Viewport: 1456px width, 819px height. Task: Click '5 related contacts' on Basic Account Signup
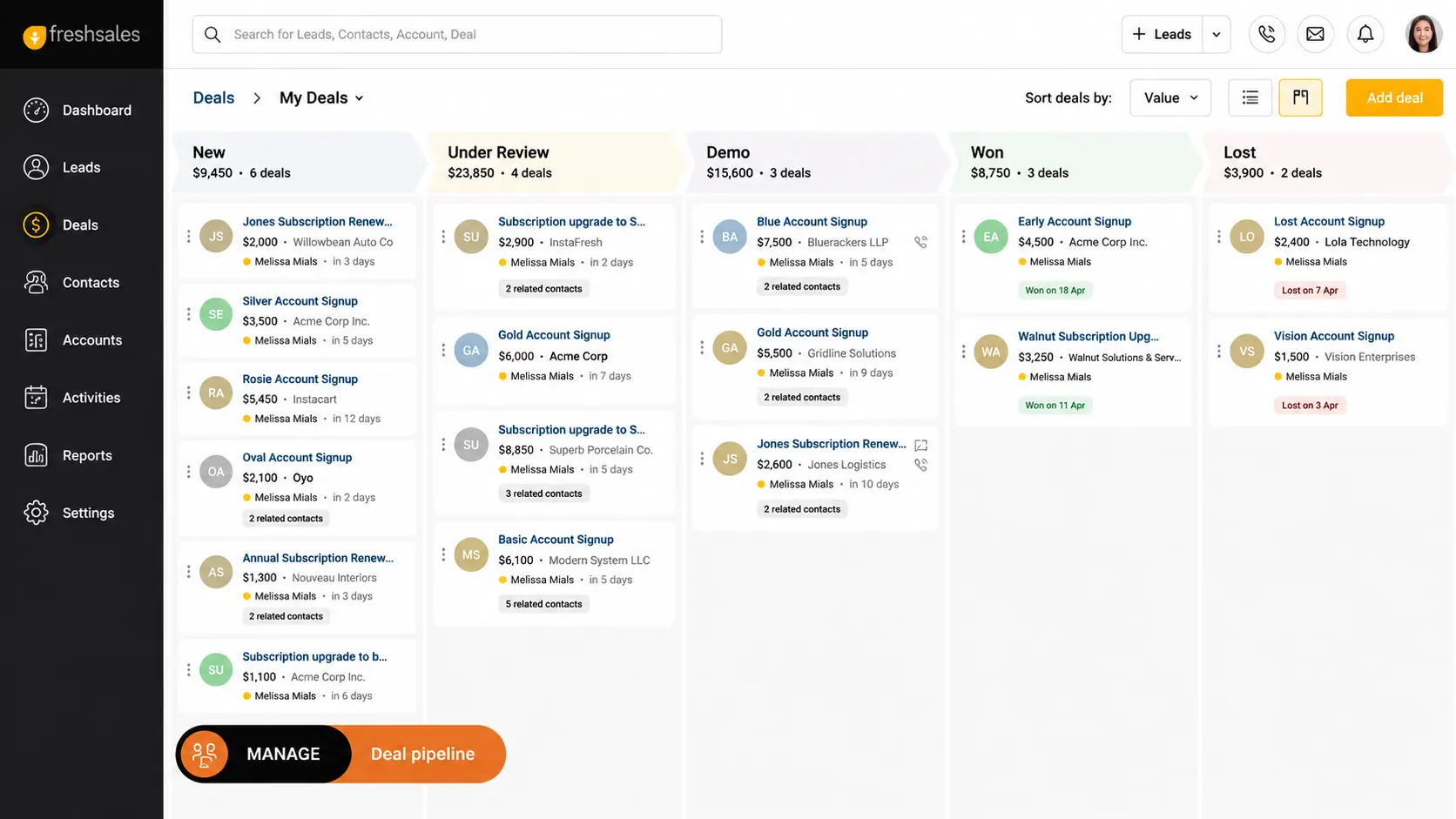pos(544,604)
